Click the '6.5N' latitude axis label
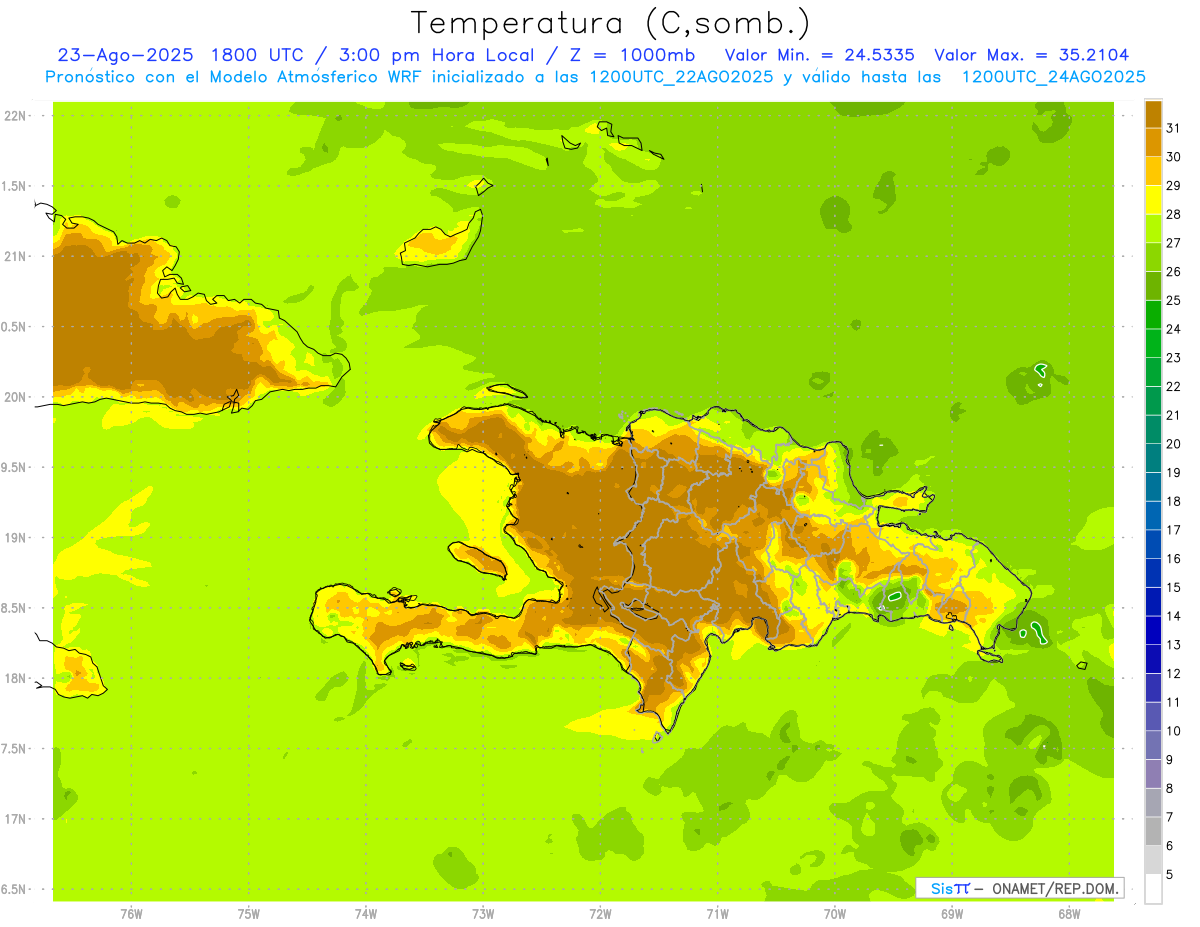This screenshot has height=927, width=1200. (15, 889)
